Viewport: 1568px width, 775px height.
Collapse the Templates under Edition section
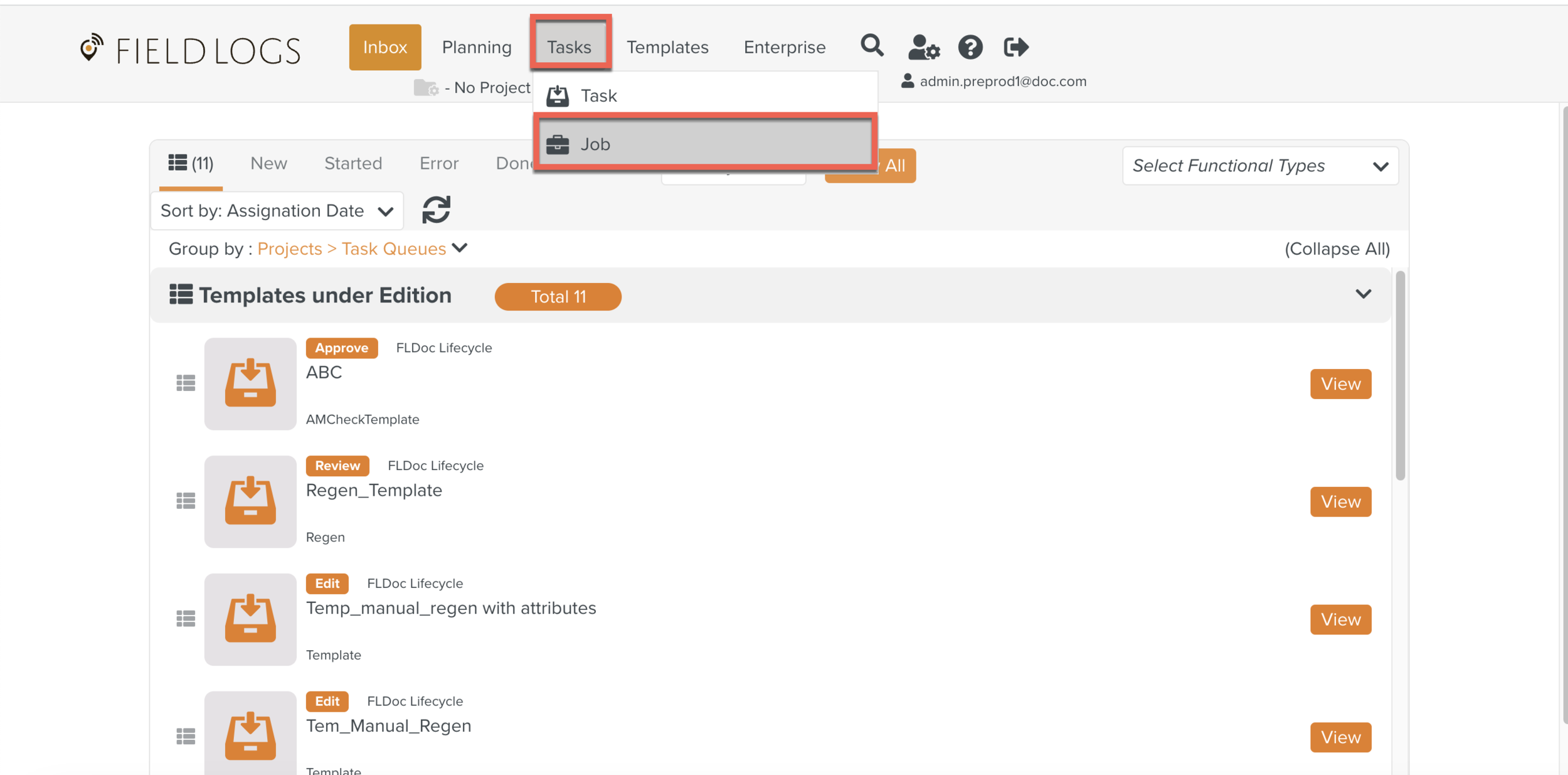click(x=1363, y=294)
